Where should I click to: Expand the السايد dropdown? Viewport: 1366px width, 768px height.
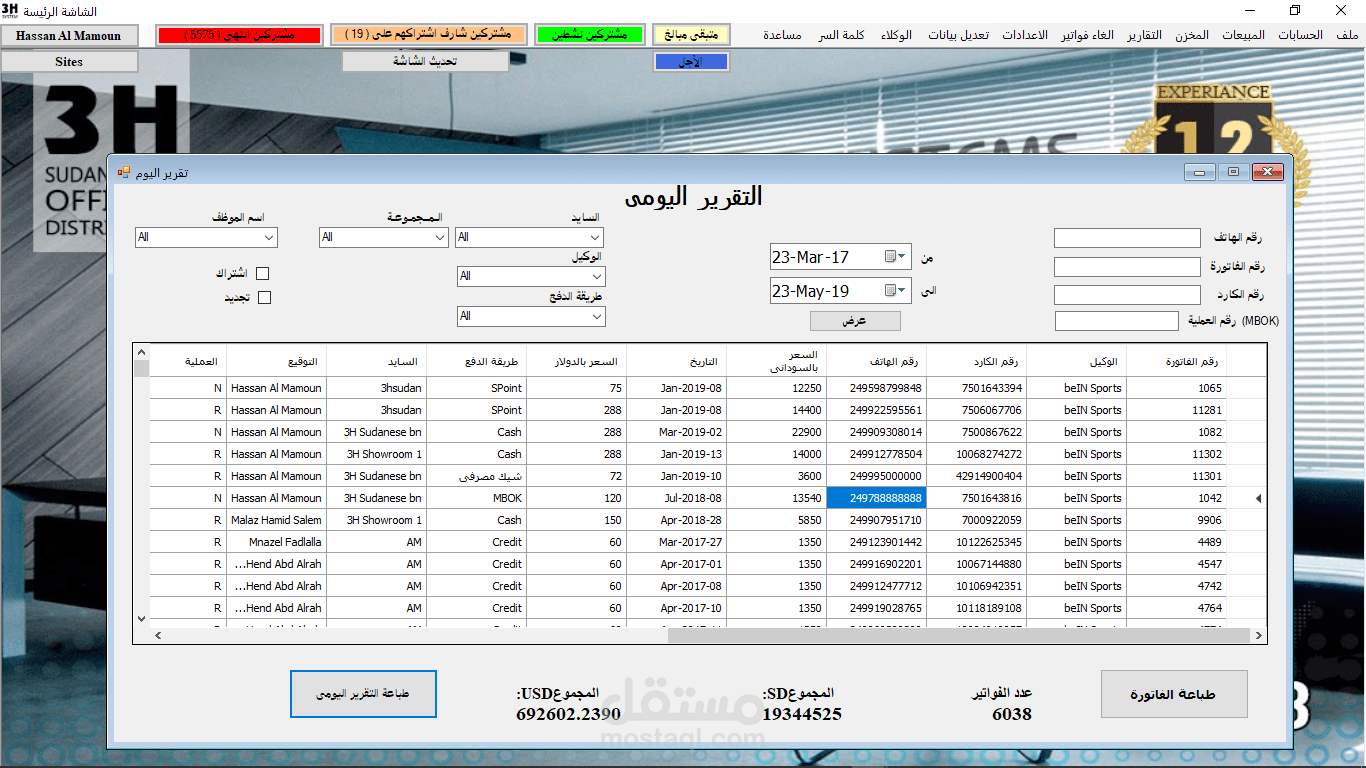click(x=596, y=238)
